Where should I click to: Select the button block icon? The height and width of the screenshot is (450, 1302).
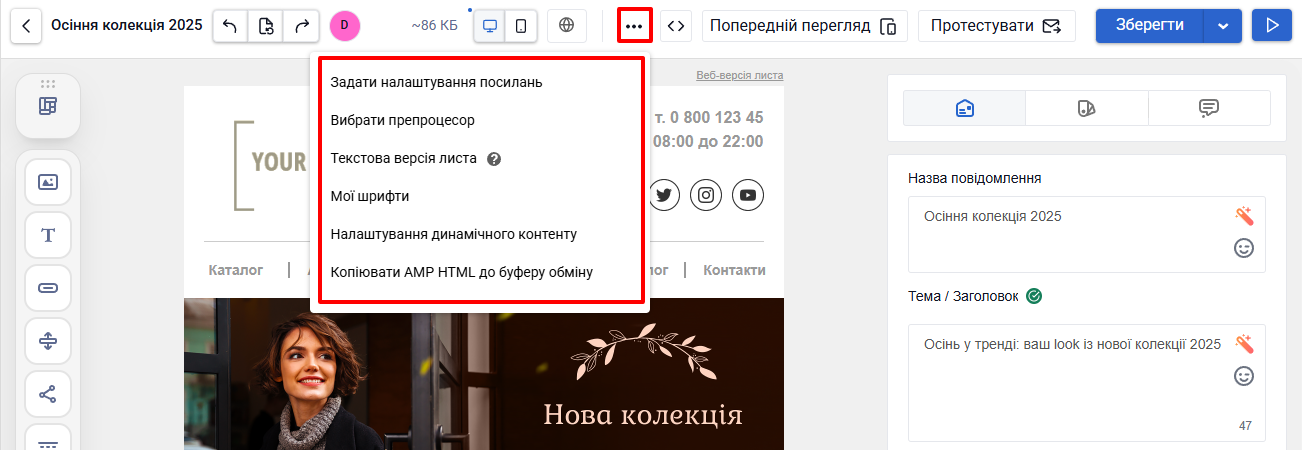click(48, 288)
